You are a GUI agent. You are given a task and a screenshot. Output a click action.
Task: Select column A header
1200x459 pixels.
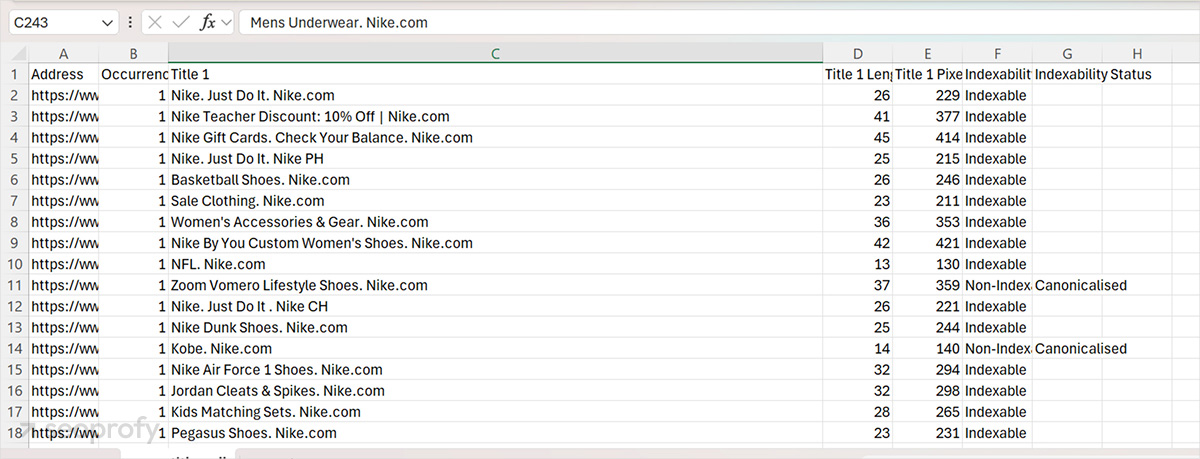pyautogui.click(x=64, y=53)
